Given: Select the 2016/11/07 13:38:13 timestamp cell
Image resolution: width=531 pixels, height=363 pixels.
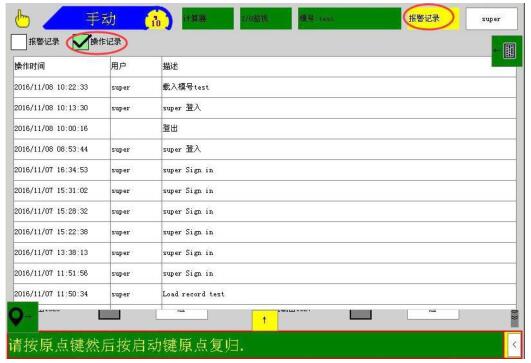Looking at the screenshot, I should coord(62,253).
